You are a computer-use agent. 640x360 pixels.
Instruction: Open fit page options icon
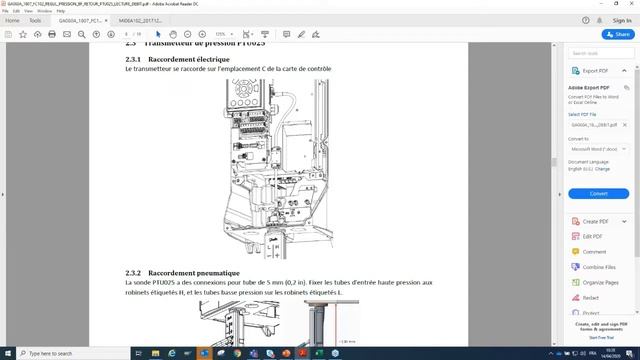click(x=247, y=34)
